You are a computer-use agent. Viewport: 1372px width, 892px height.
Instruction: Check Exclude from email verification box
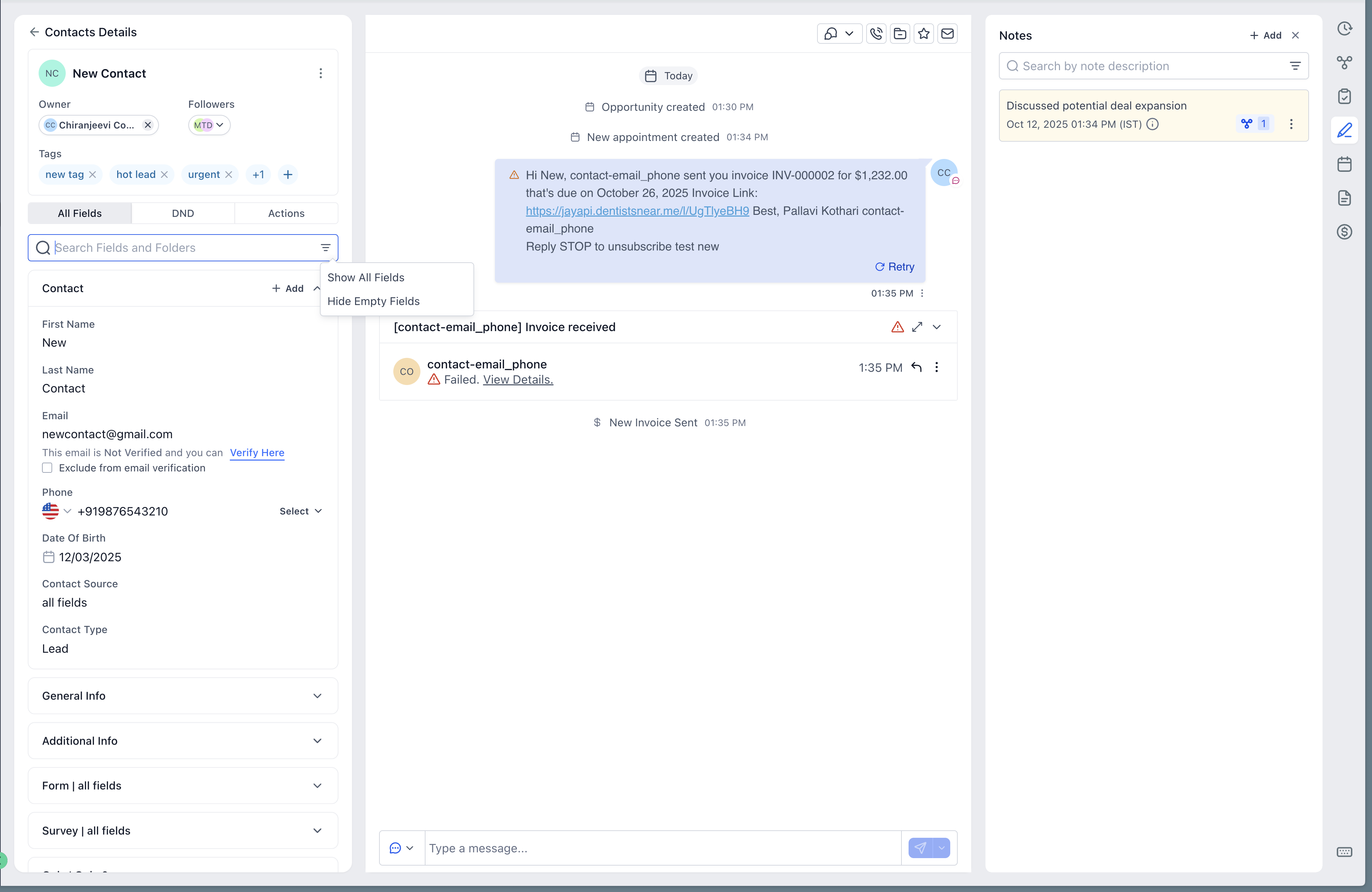[47, 468]
